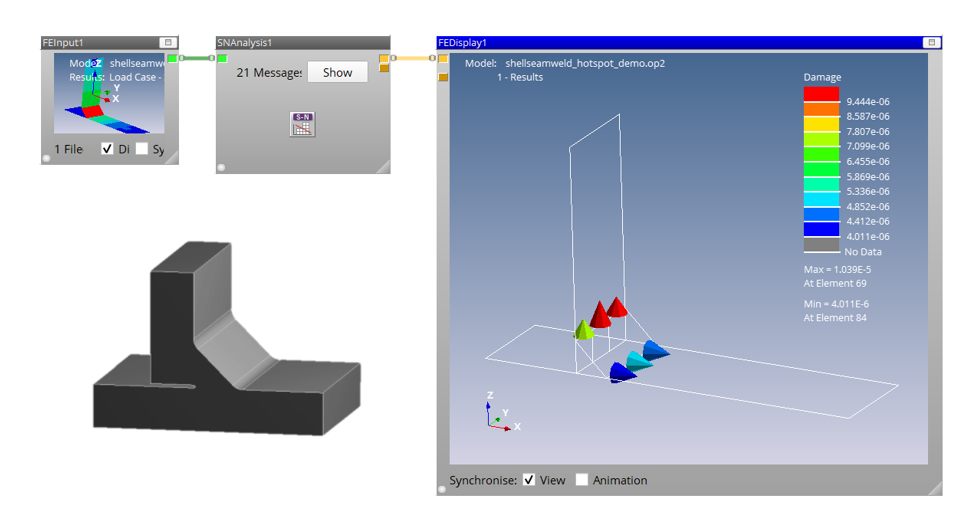The width and height of the screenshot is (964, 518).
Task: Click the 'At Element 84' label
Action: pyautogui.click(x=834, y=318)
